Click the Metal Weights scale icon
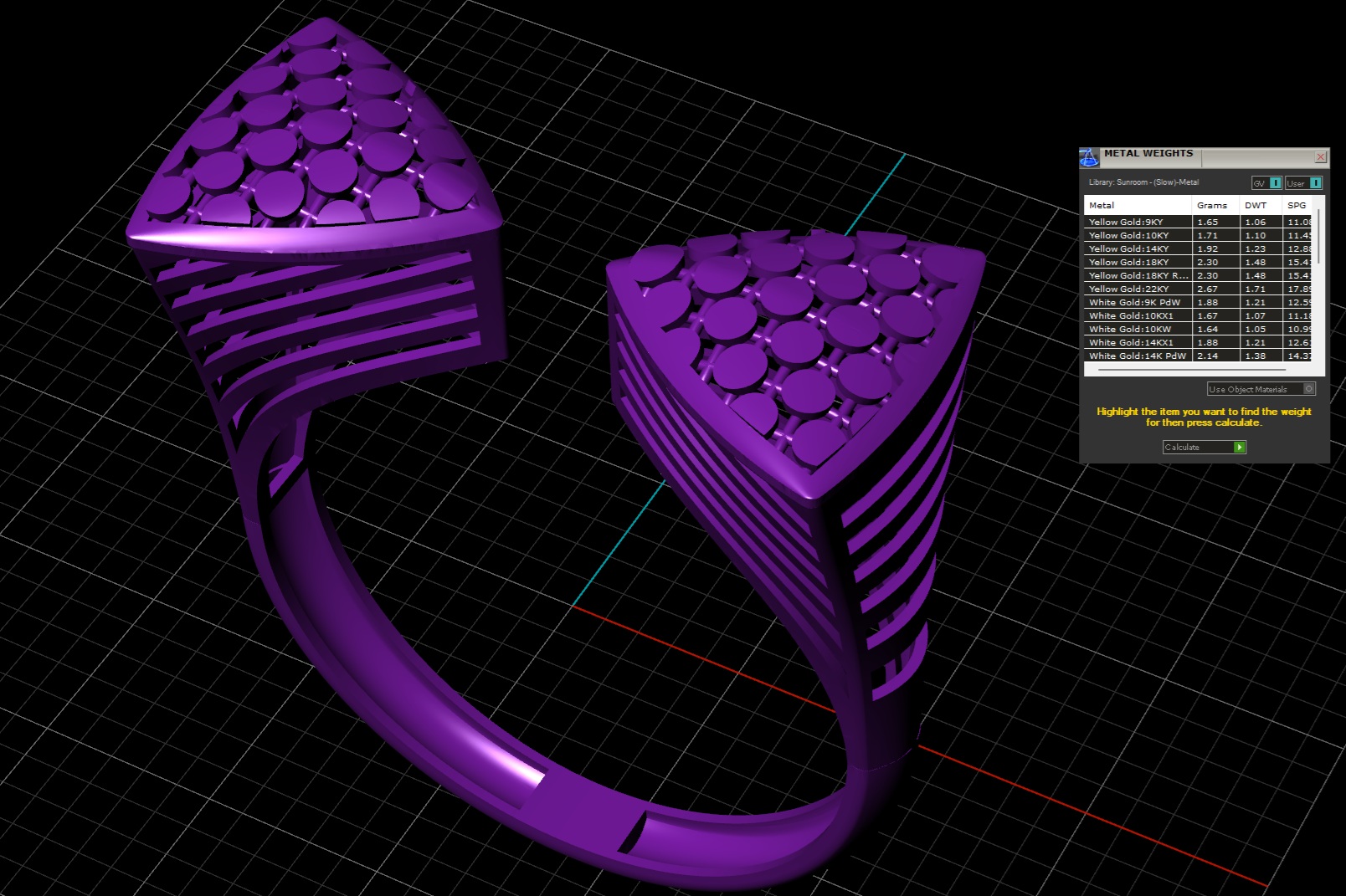The width and height of the screenshot is (1346, 896). click(x=1089, y=157)
